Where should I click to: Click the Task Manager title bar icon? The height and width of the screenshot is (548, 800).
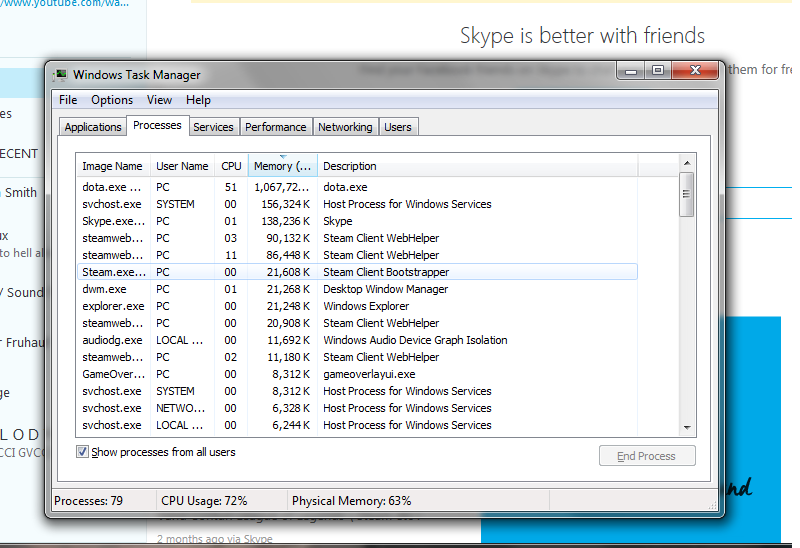60,75
